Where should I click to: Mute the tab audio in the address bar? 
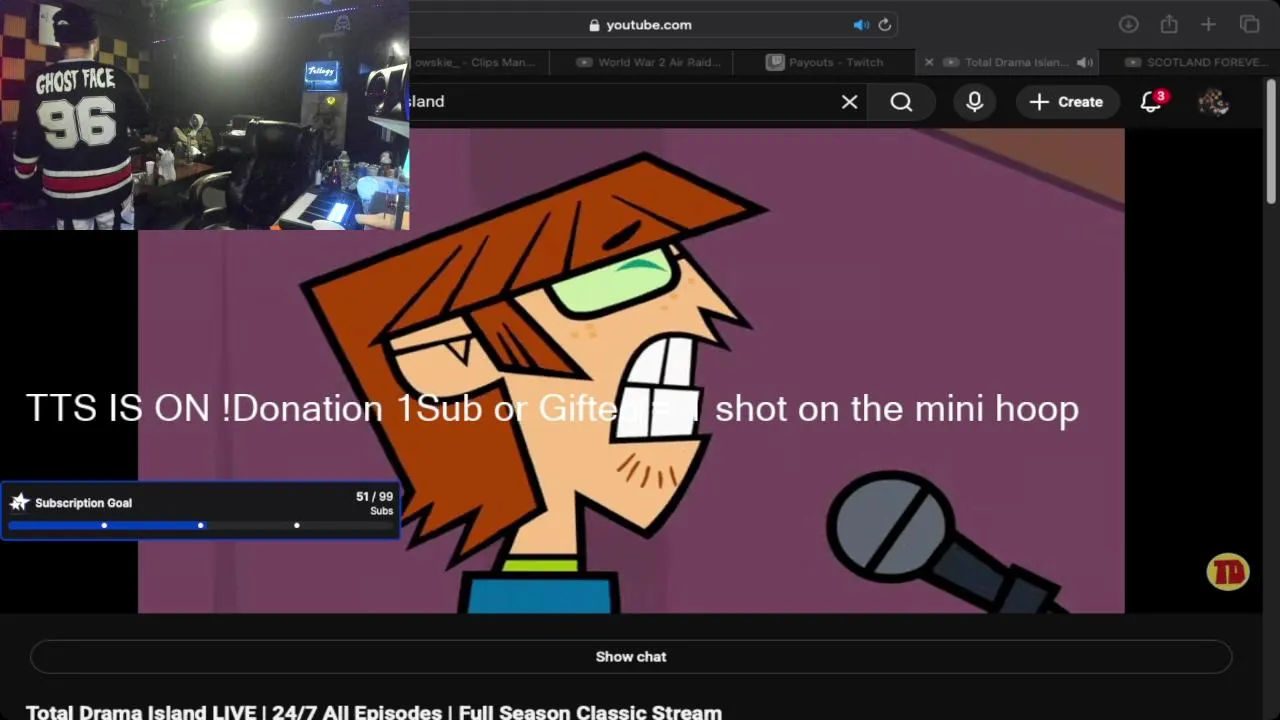pyautogui.click(x=861, y=25)
